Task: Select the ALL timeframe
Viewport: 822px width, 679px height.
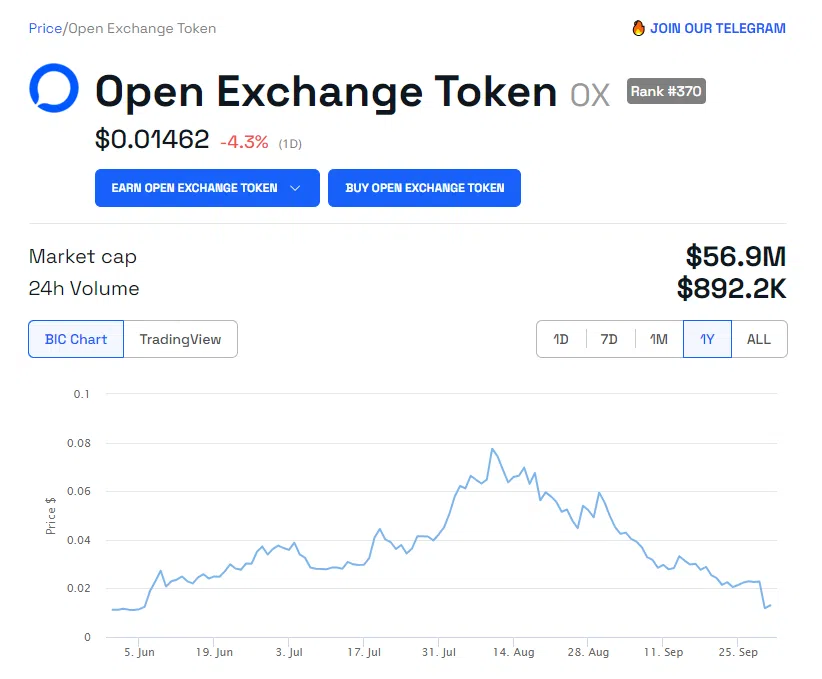Action: point(759,339)
